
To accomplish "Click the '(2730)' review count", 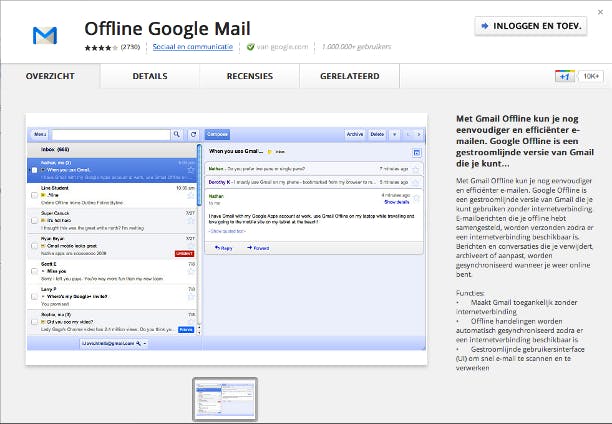I will (130, 47).
